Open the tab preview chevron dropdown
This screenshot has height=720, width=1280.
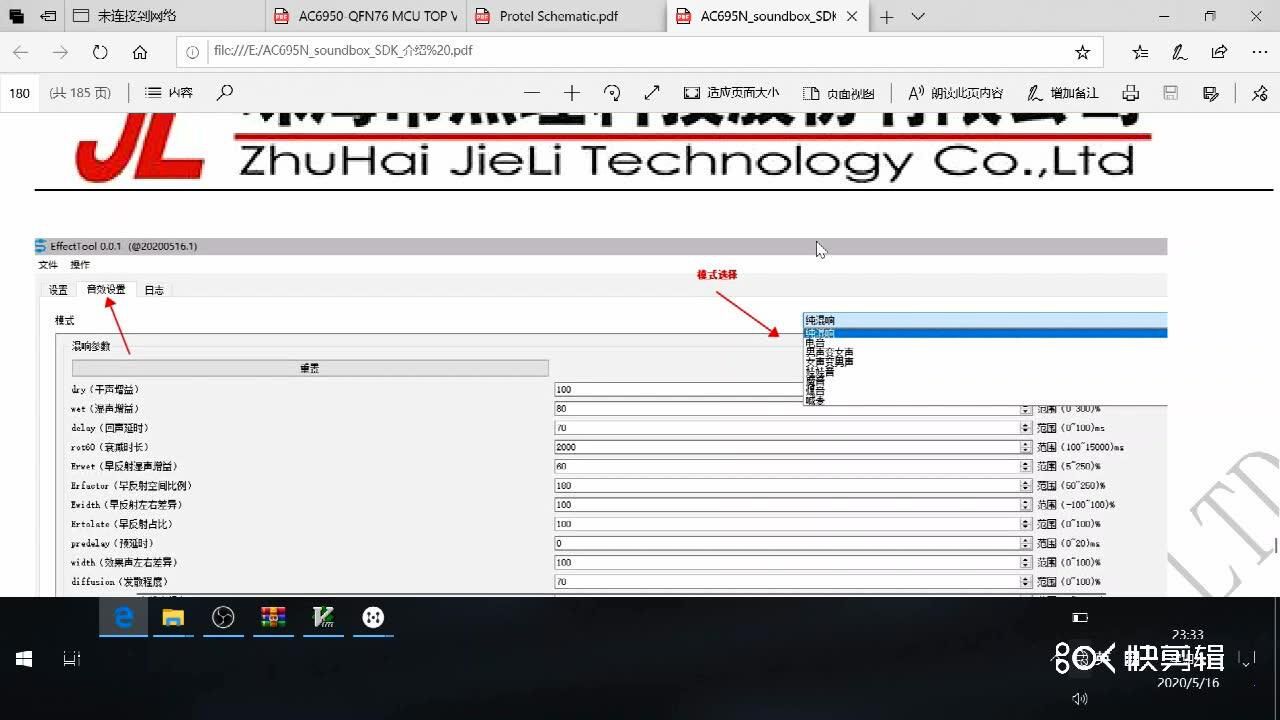click(x=918, y=16)
